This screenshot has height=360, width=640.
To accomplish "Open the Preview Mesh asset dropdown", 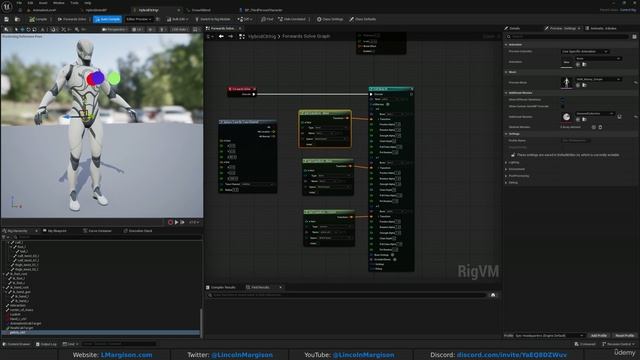I will [598, 79].
